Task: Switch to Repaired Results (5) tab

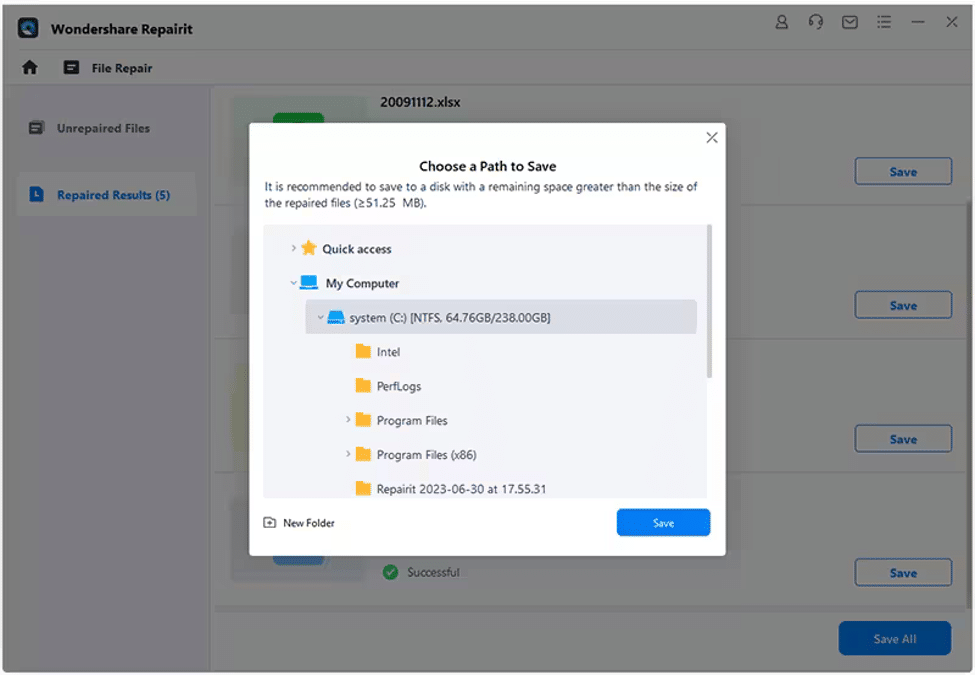Action: [107, 194]
